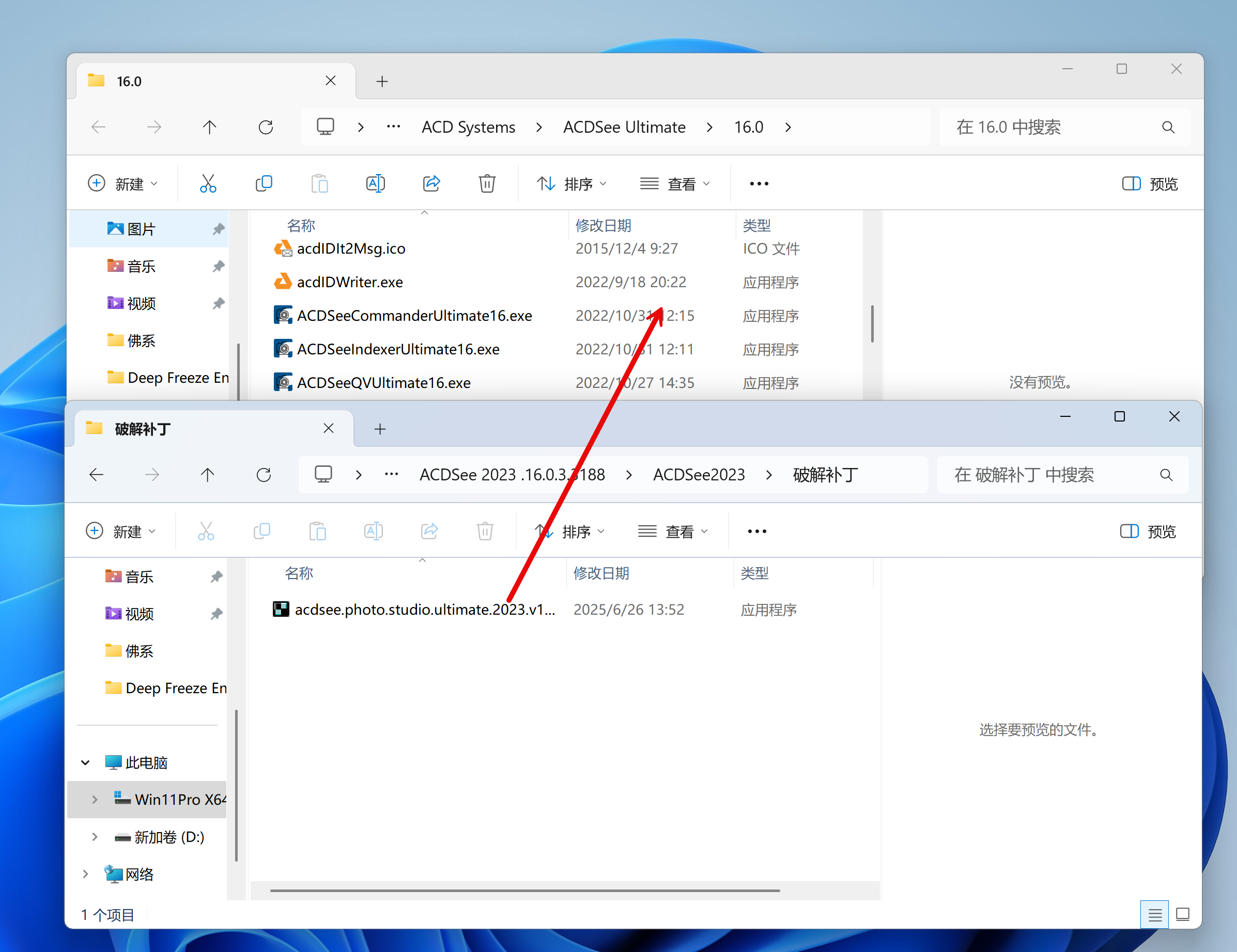
Task: Click the rename icon in the 16.0 toolbar
Action: [x=375, y=183]
